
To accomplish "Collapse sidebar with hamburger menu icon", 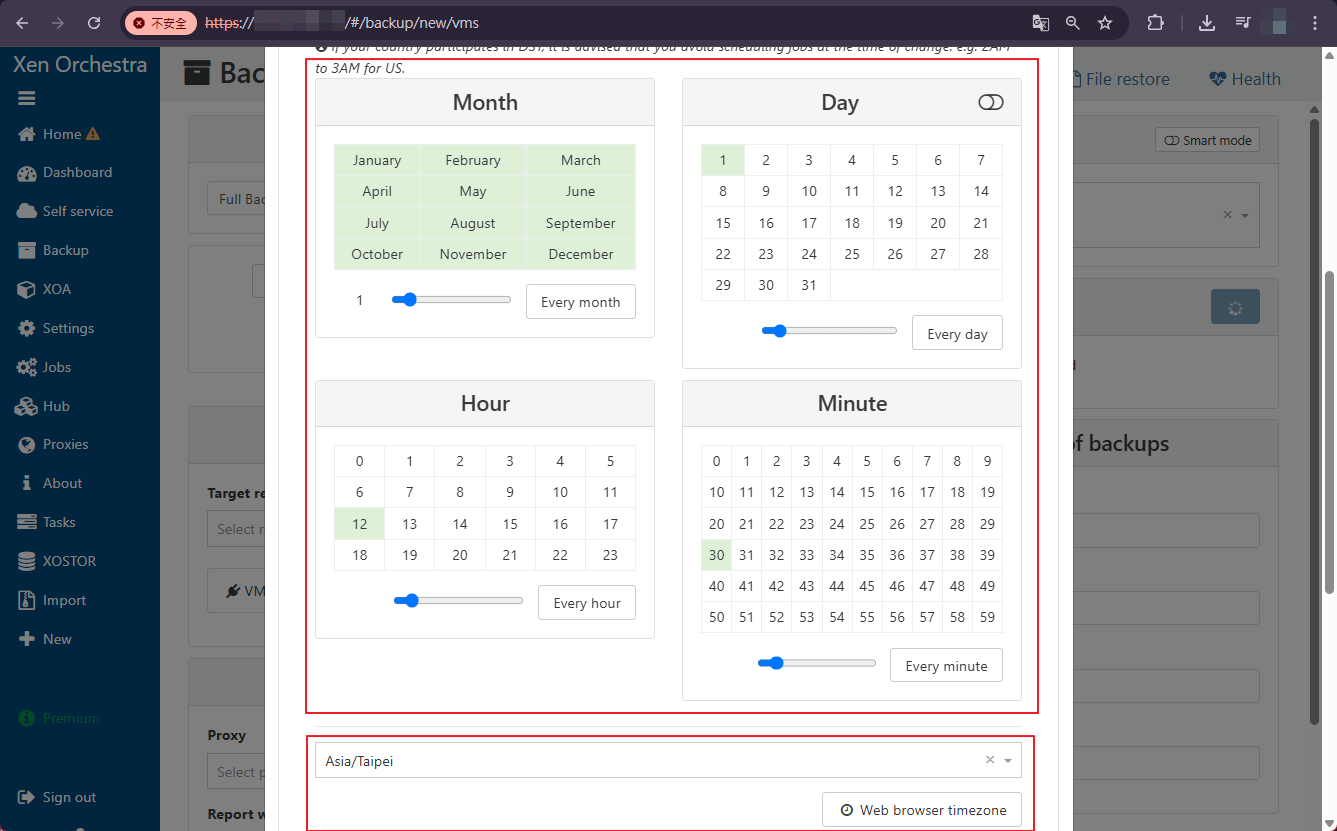I will 26,98.
